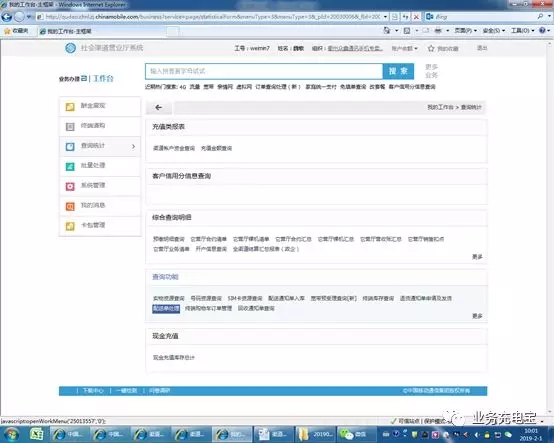The image size is (554, 443).
Task: Open the IE address bar dropdown arrow
Action: pos(385,17)
